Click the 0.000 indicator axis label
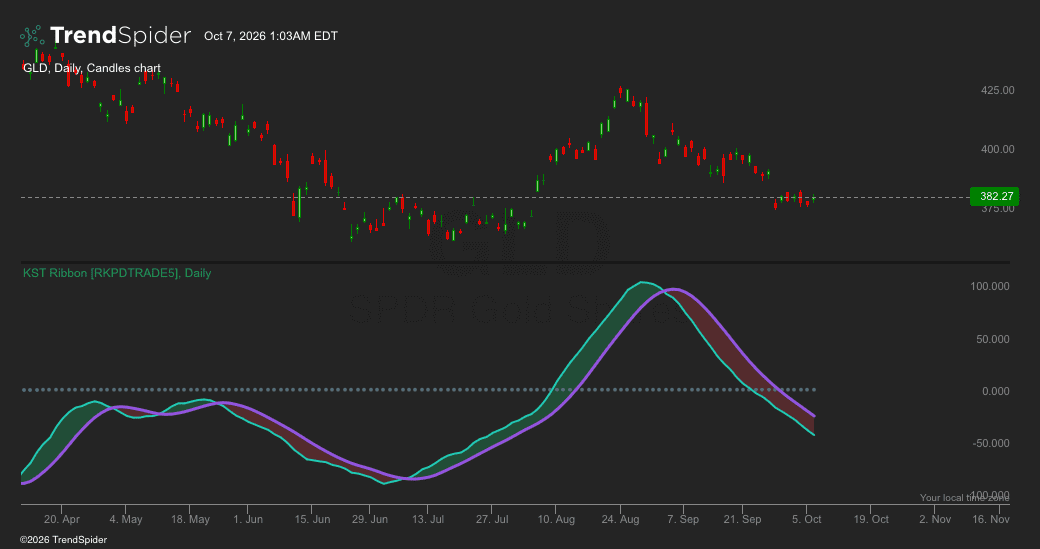This screenshot has width=1040, height=549. pyautogui.click(x=996, y=391)
